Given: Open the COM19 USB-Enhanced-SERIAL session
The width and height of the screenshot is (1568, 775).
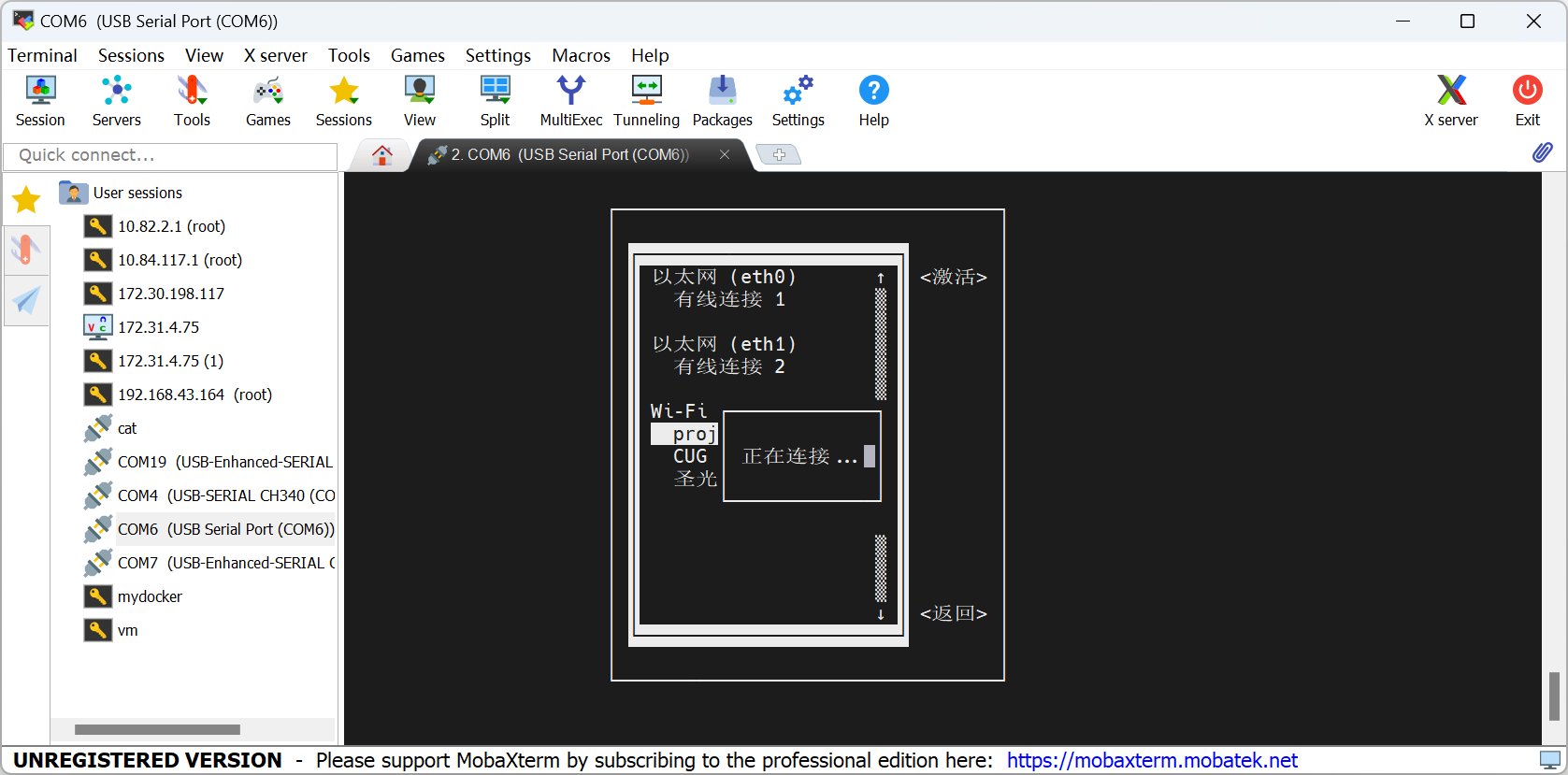Looking at the screenshot, I should 209,462.
